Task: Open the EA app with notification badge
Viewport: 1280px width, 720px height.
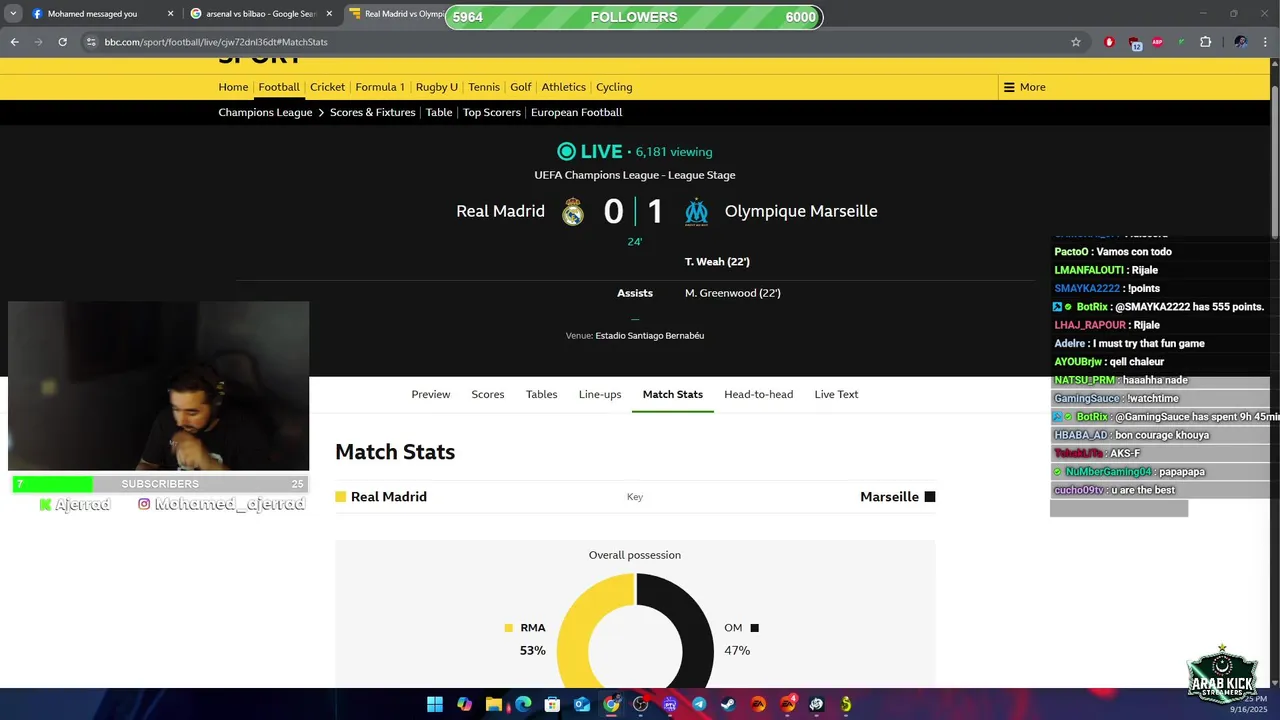Action: point(788,703)
